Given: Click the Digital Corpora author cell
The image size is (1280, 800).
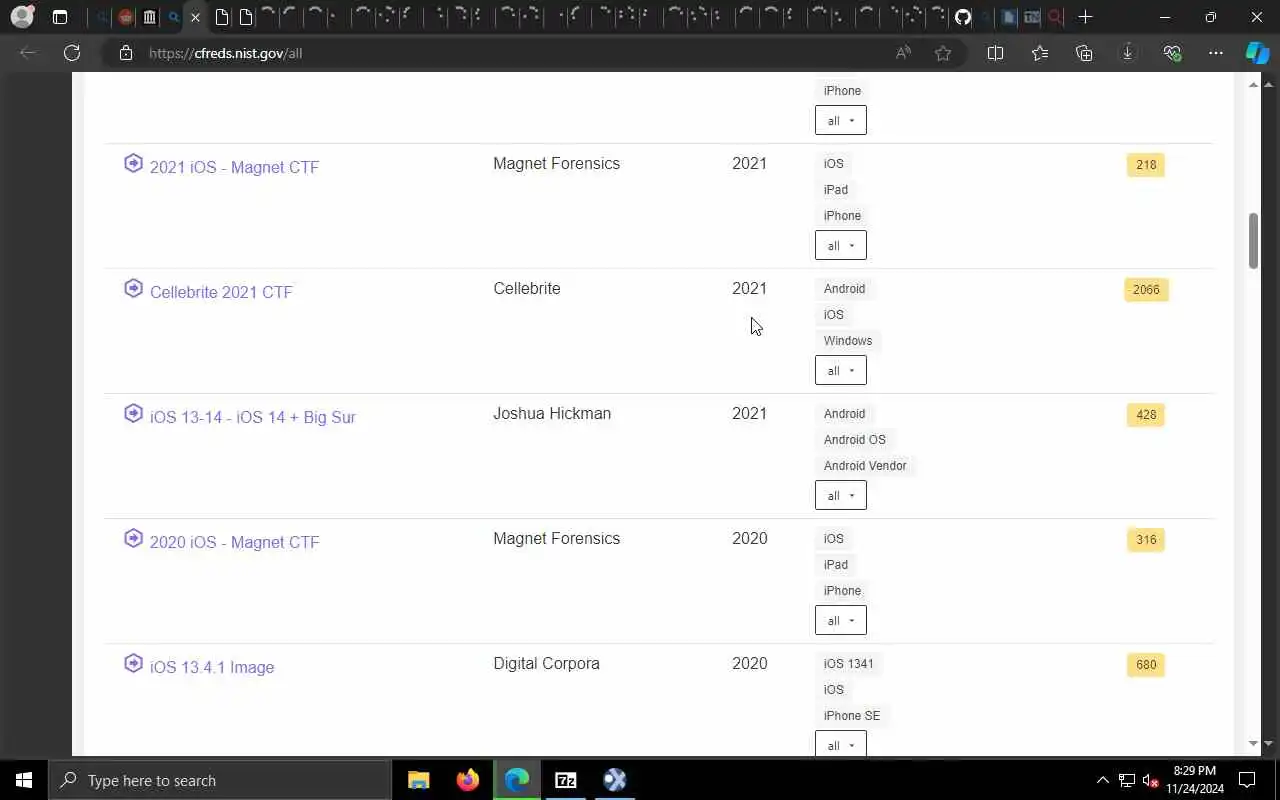Looking at the screenshot, I should click(x=546, y=663).
